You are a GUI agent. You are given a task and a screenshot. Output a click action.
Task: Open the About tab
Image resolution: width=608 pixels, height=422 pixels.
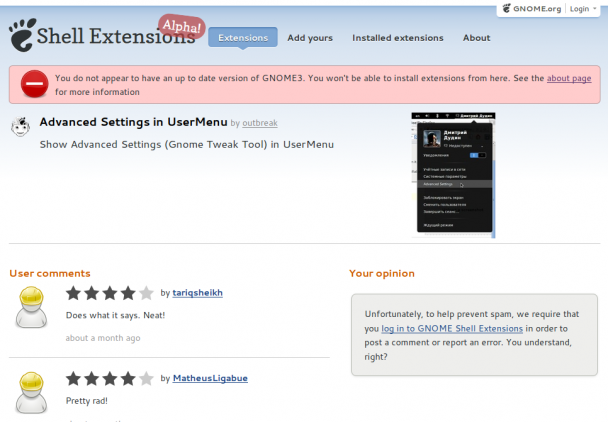coord(476,38)
